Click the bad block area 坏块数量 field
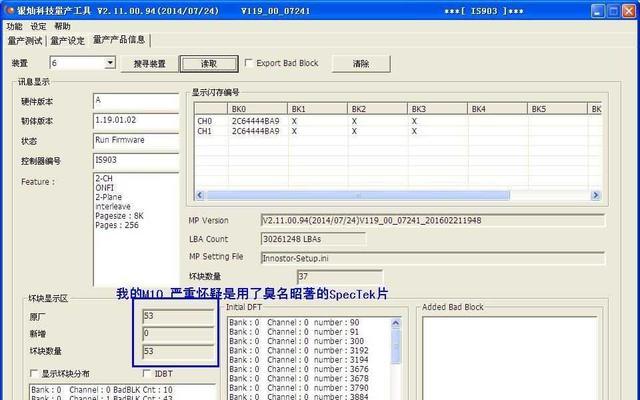Viewport: 640px width, 400px height. point(178,351)
